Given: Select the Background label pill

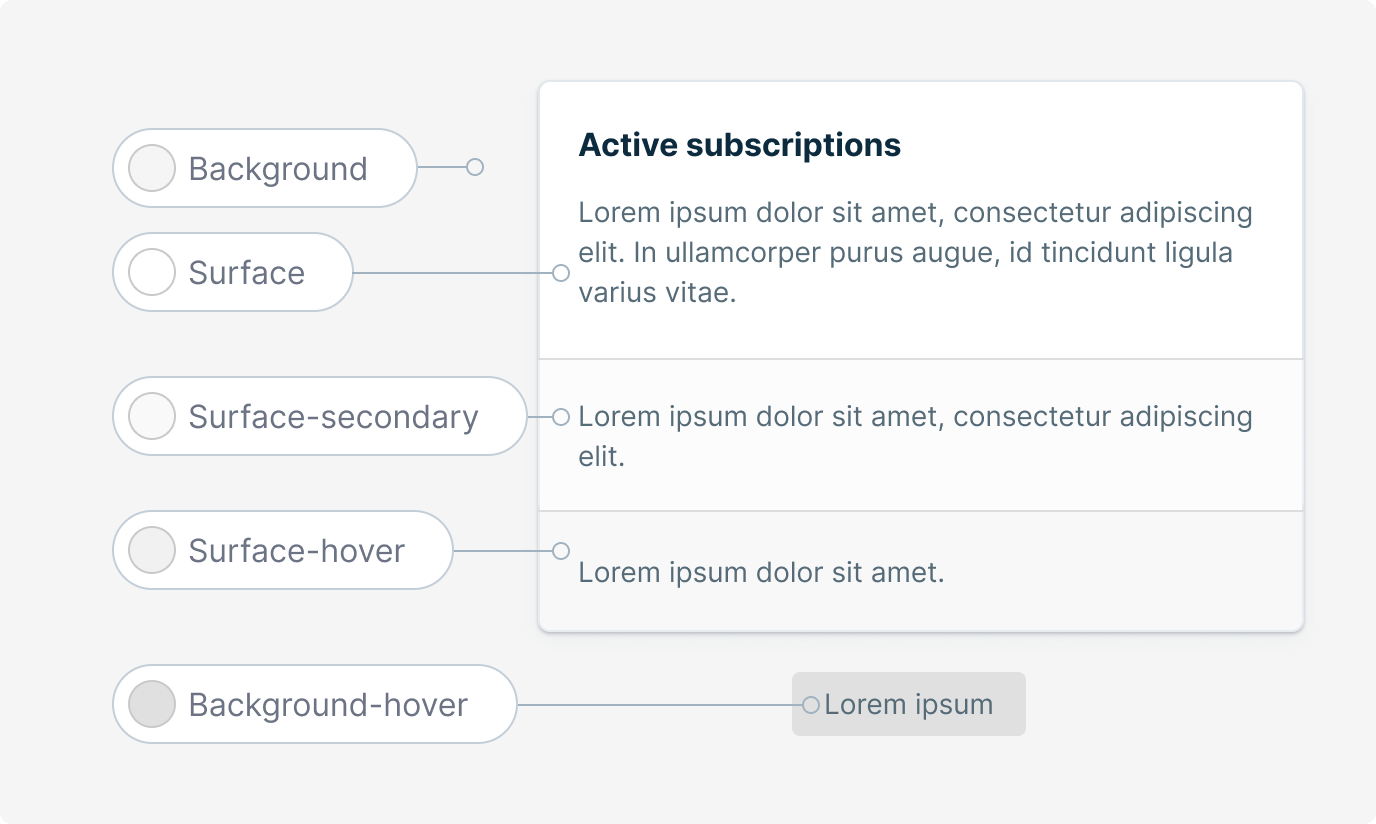Looking at the screenshot, I should pos(265,168).
